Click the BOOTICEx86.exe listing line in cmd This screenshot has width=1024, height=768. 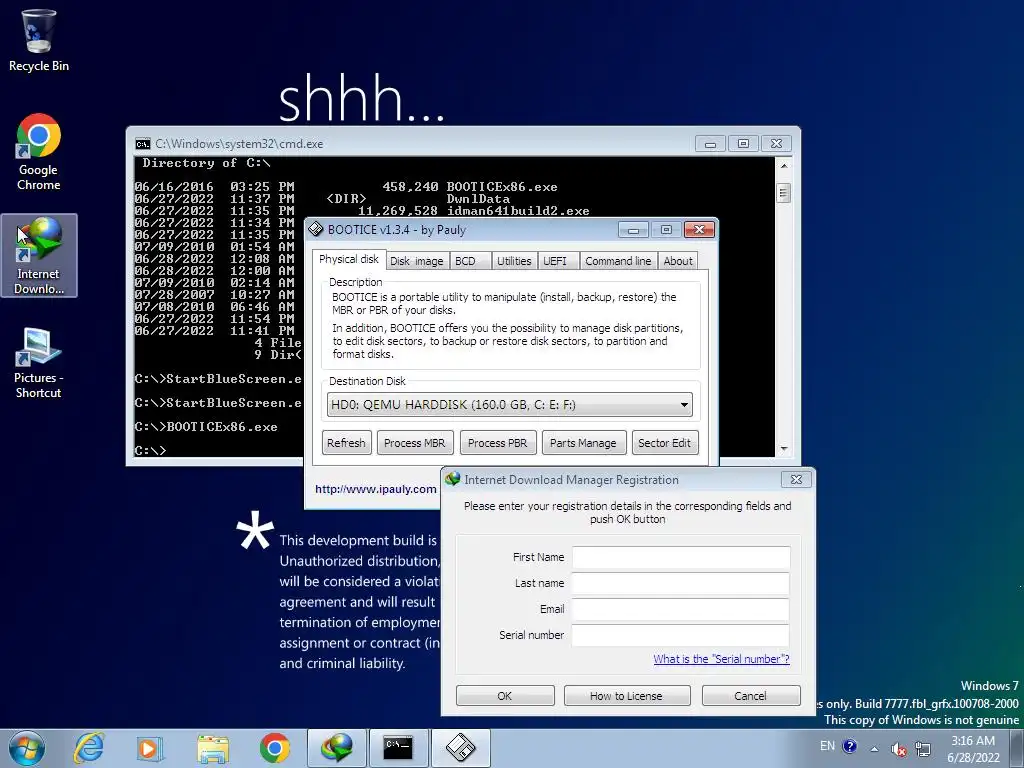(x=346, y=187)
